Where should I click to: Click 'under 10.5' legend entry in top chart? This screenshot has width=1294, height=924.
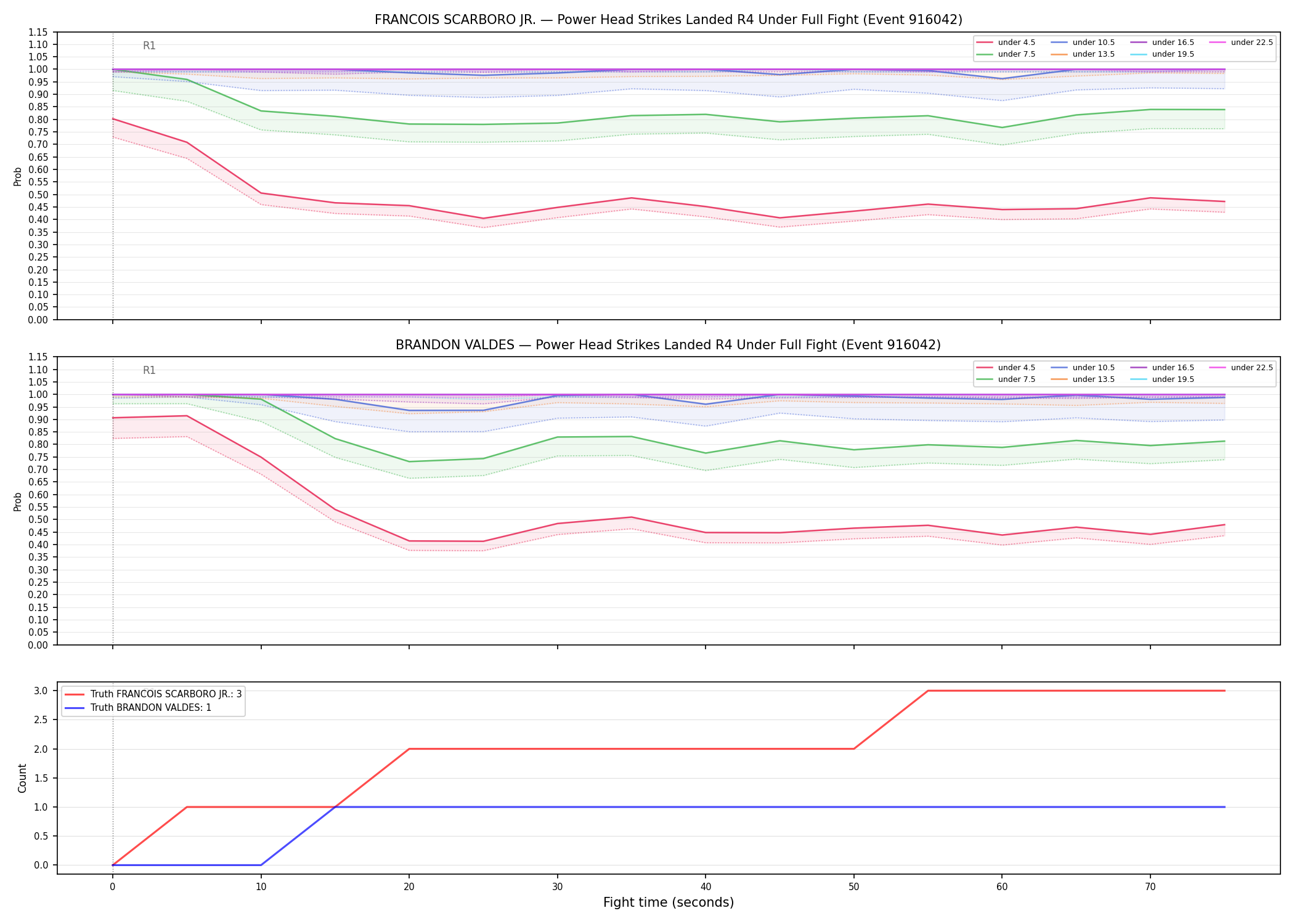point(1083,43)
